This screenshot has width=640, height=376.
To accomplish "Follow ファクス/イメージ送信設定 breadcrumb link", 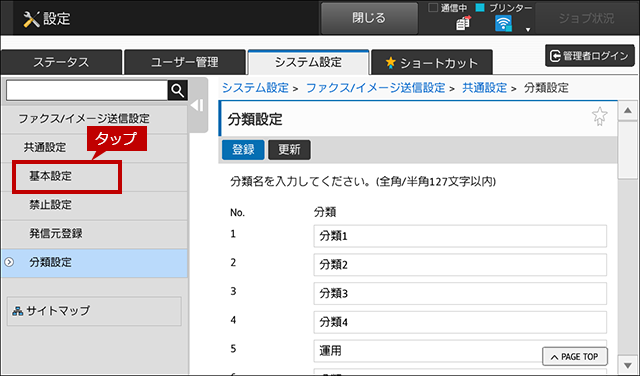I will coord(376,88).
